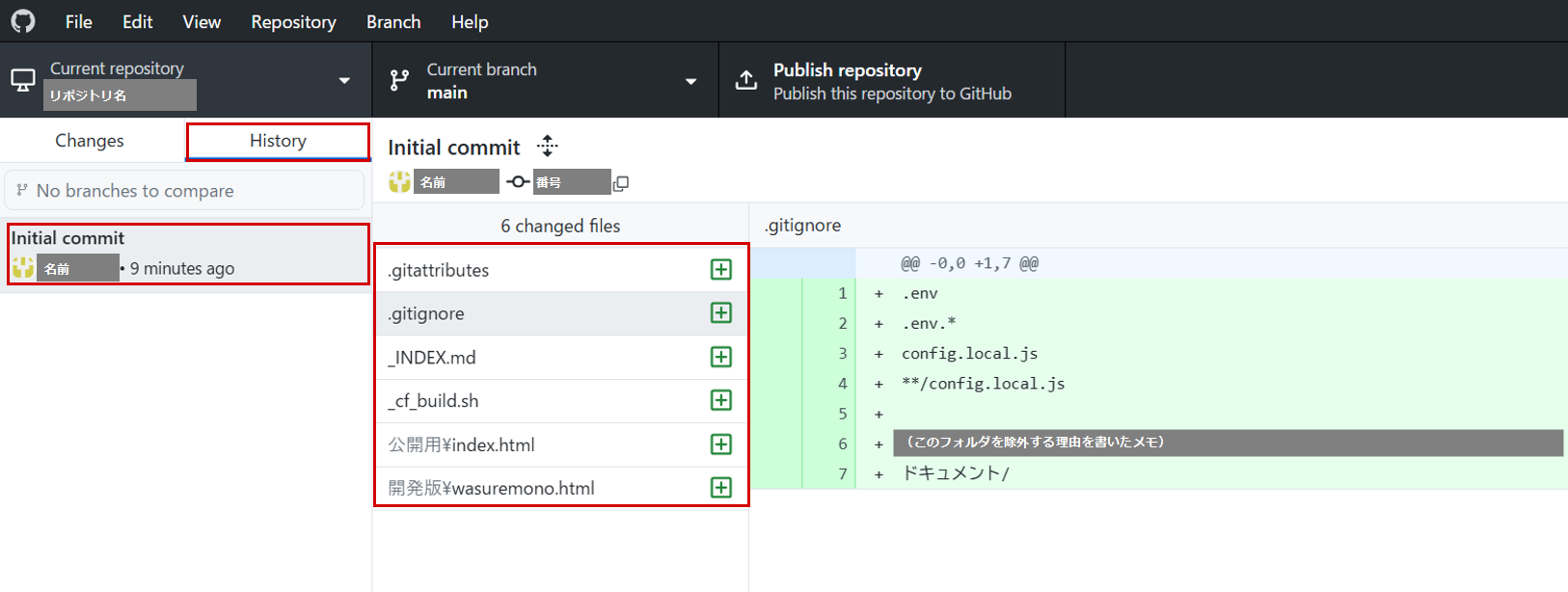Click the GitHub Desktop logo icon
The height and width of the screenshot is (592, 1568).
[x=23, y=21]
